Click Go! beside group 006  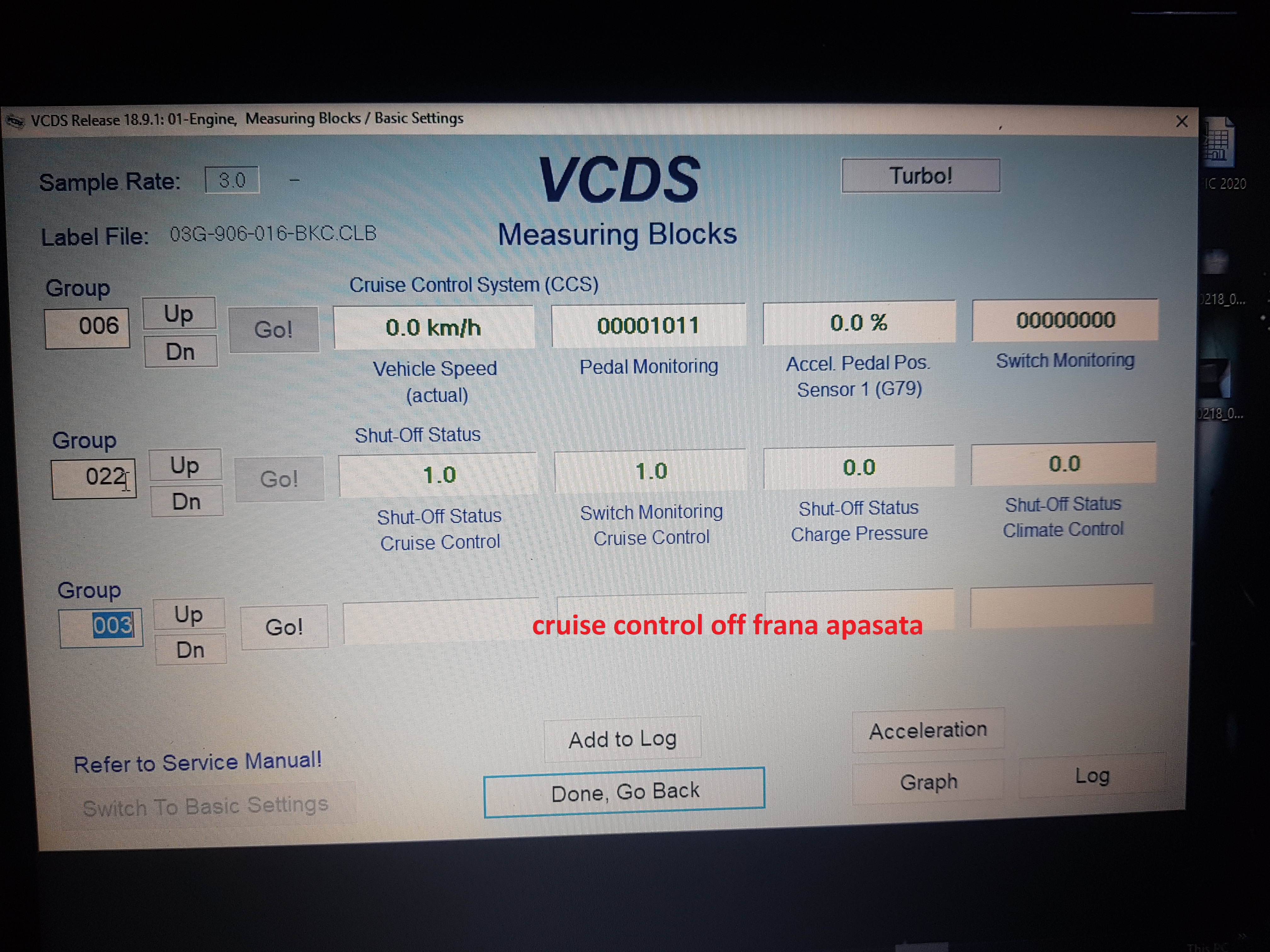coord(274,329)
